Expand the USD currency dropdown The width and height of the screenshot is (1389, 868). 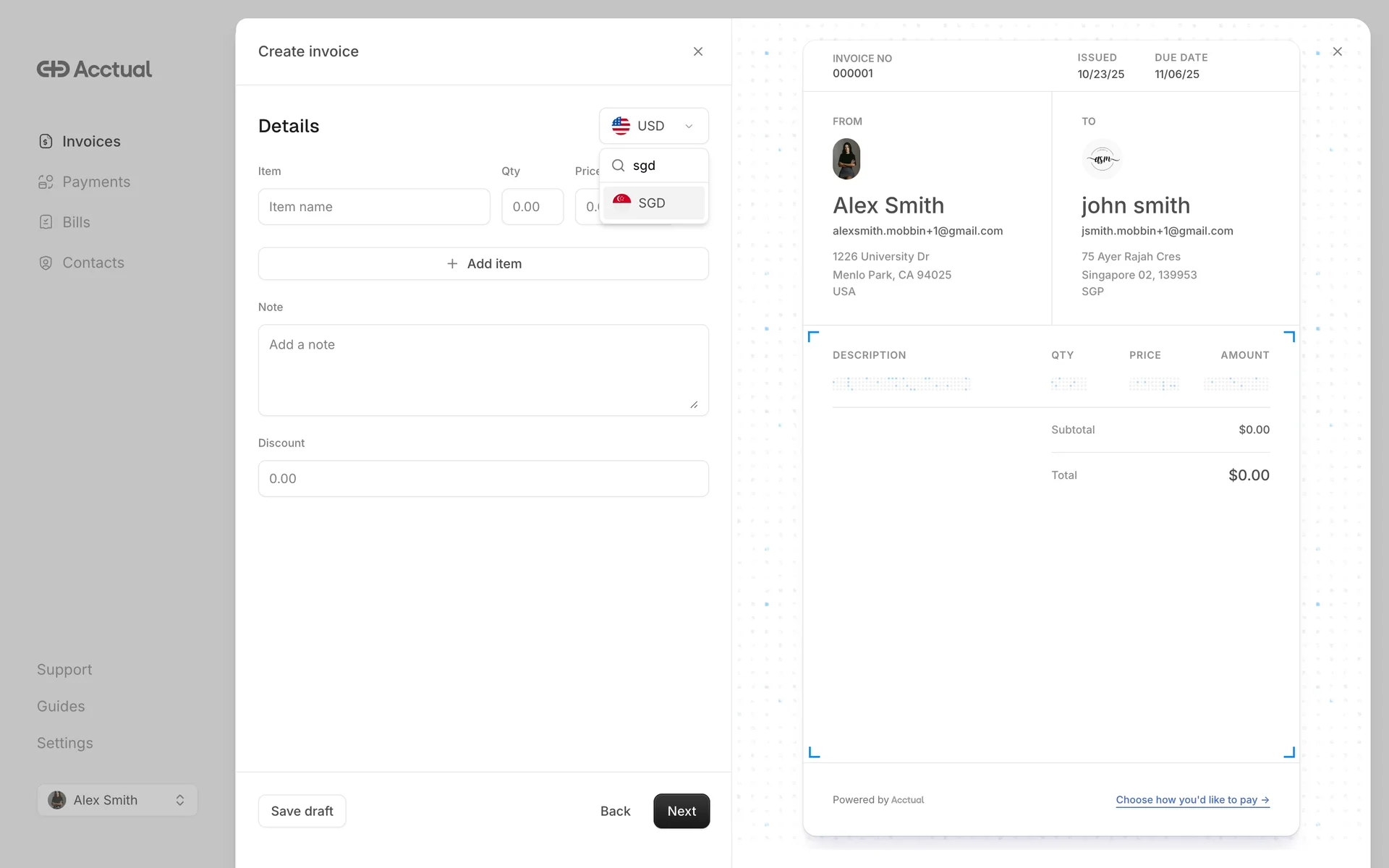coord(653,126)
